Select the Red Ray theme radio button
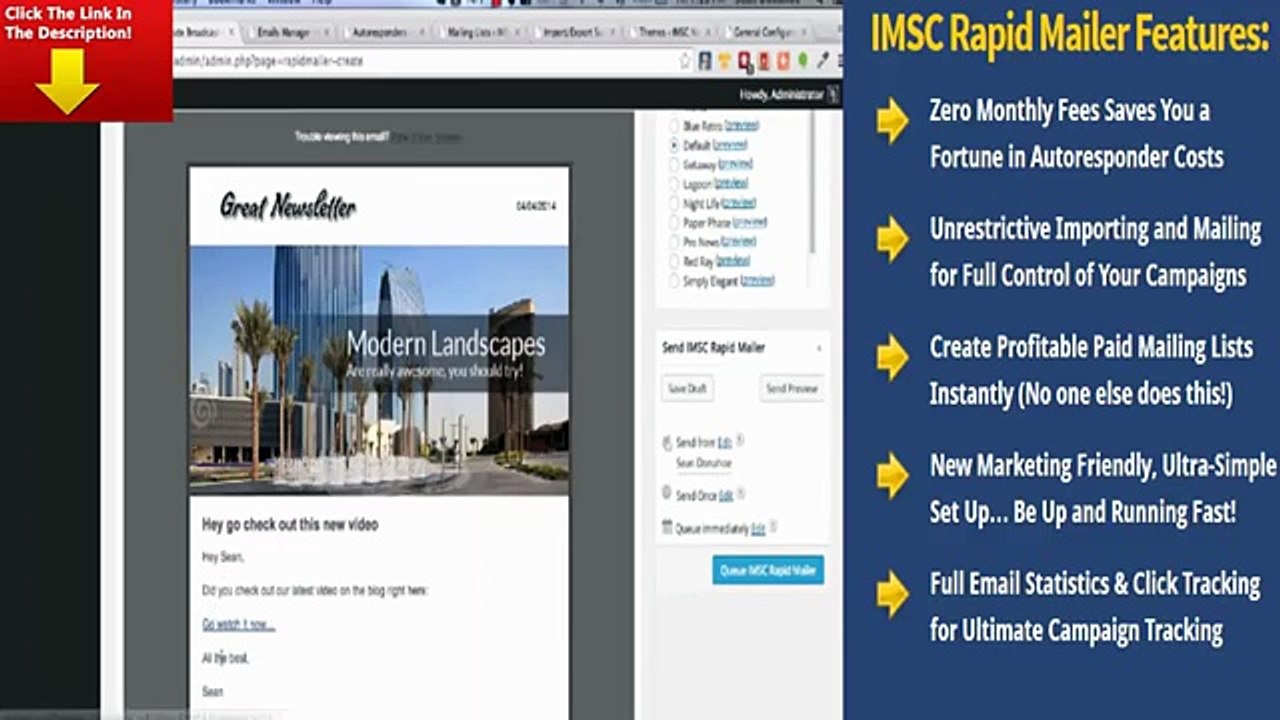This screenshot has width=1280, height=720. tap(675, 261)
